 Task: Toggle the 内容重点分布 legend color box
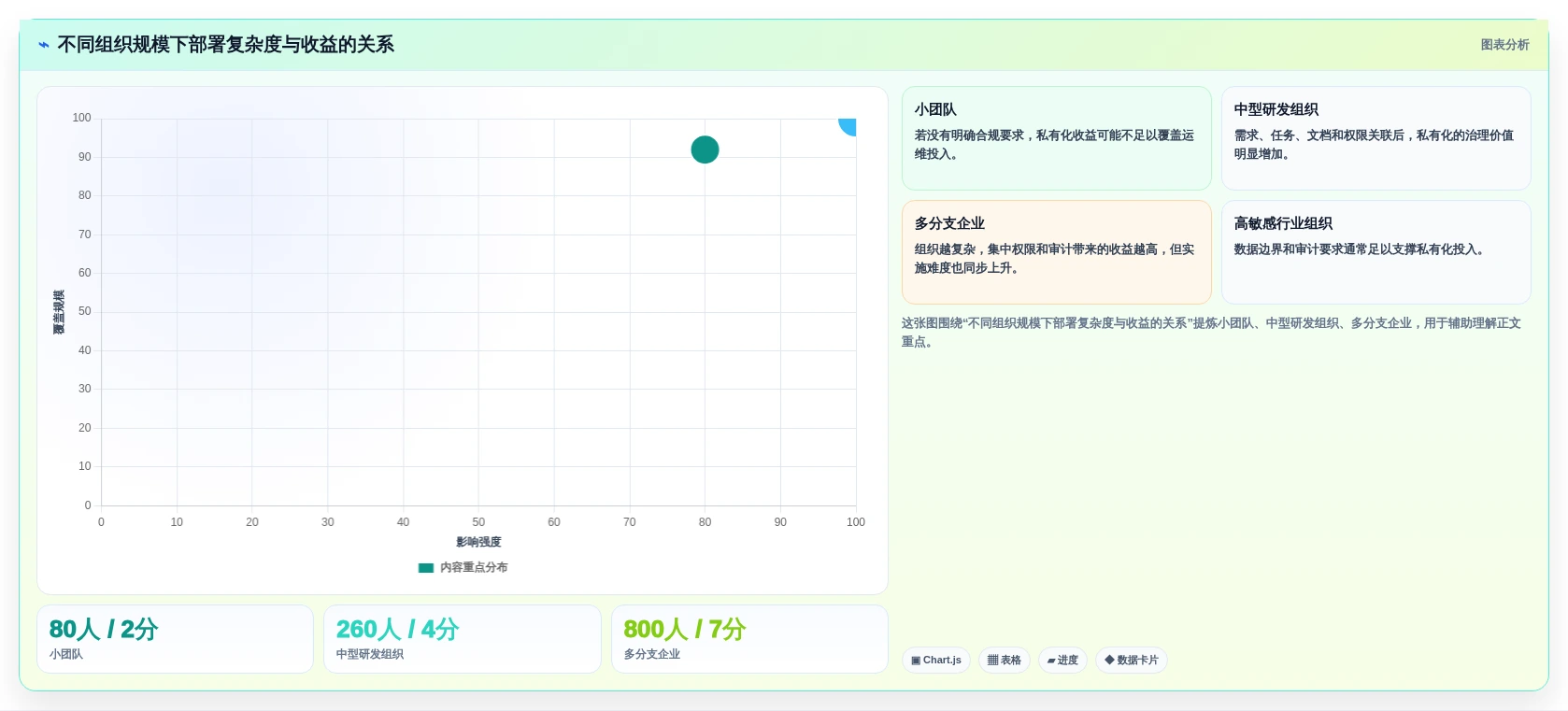[426, 567]
